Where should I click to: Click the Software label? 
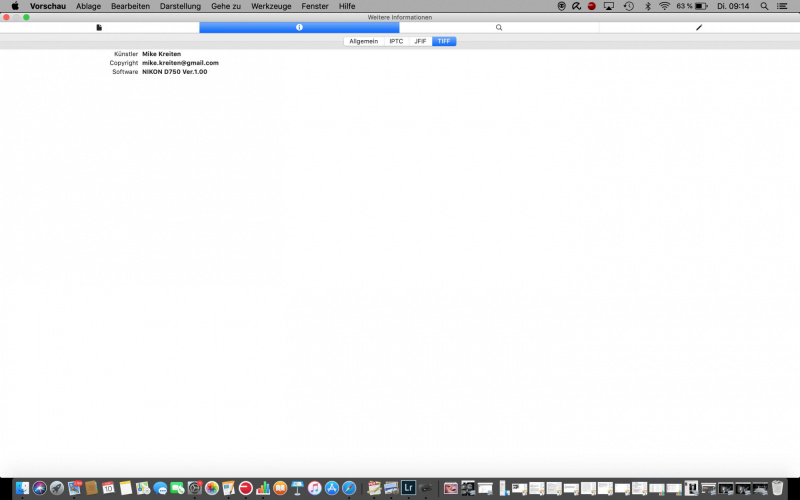coord(125,72)
